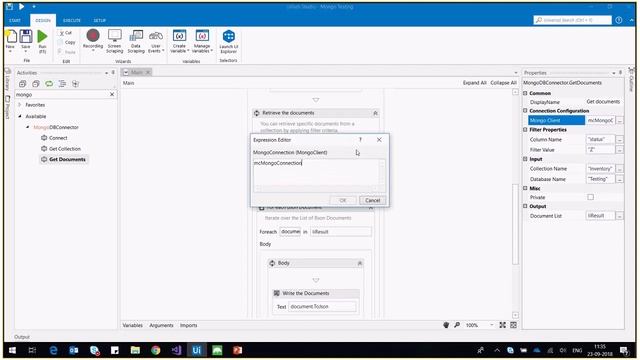Image resolution: width=640 pixels, height=360 pixels.
Task: Click the green refresh icon in Activities panel
Action: (49, 84)
